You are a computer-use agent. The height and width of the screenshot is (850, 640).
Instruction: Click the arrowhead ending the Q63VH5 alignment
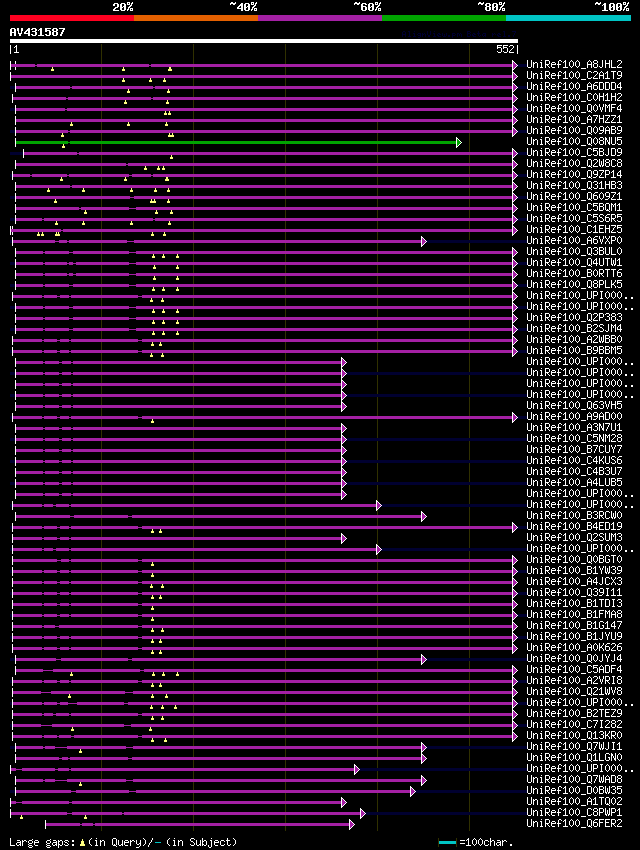pyautogui.click(x=344, y=407)
